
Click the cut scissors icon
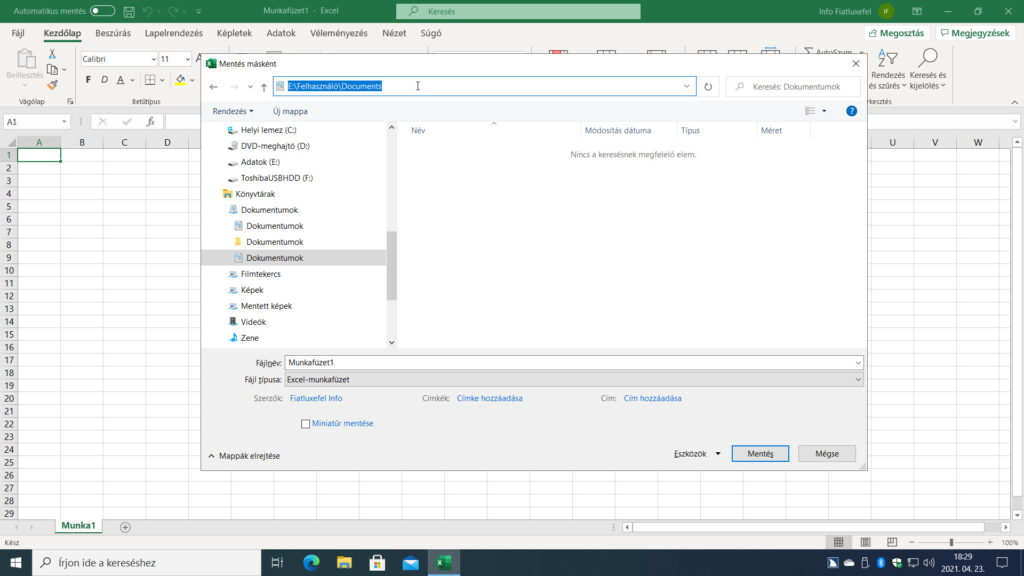(52, 54)
